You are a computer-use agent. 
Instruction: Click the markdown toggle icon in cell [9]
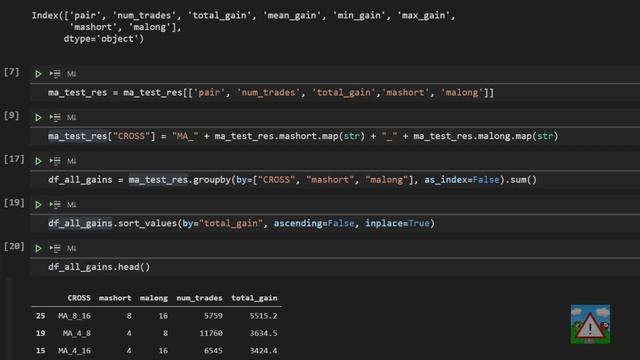[71, 118]
